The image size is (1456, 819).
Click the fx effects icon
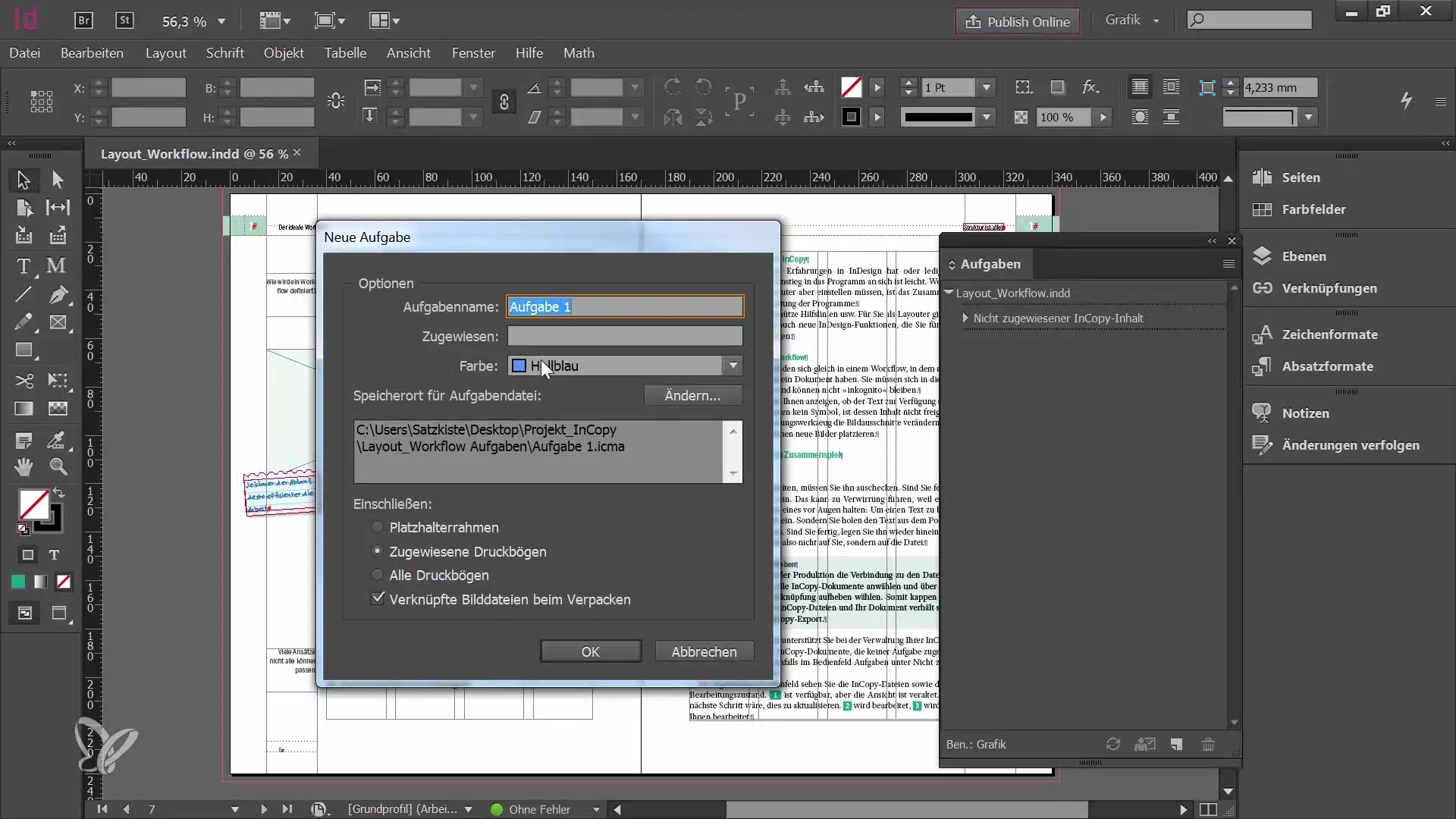1090,87
